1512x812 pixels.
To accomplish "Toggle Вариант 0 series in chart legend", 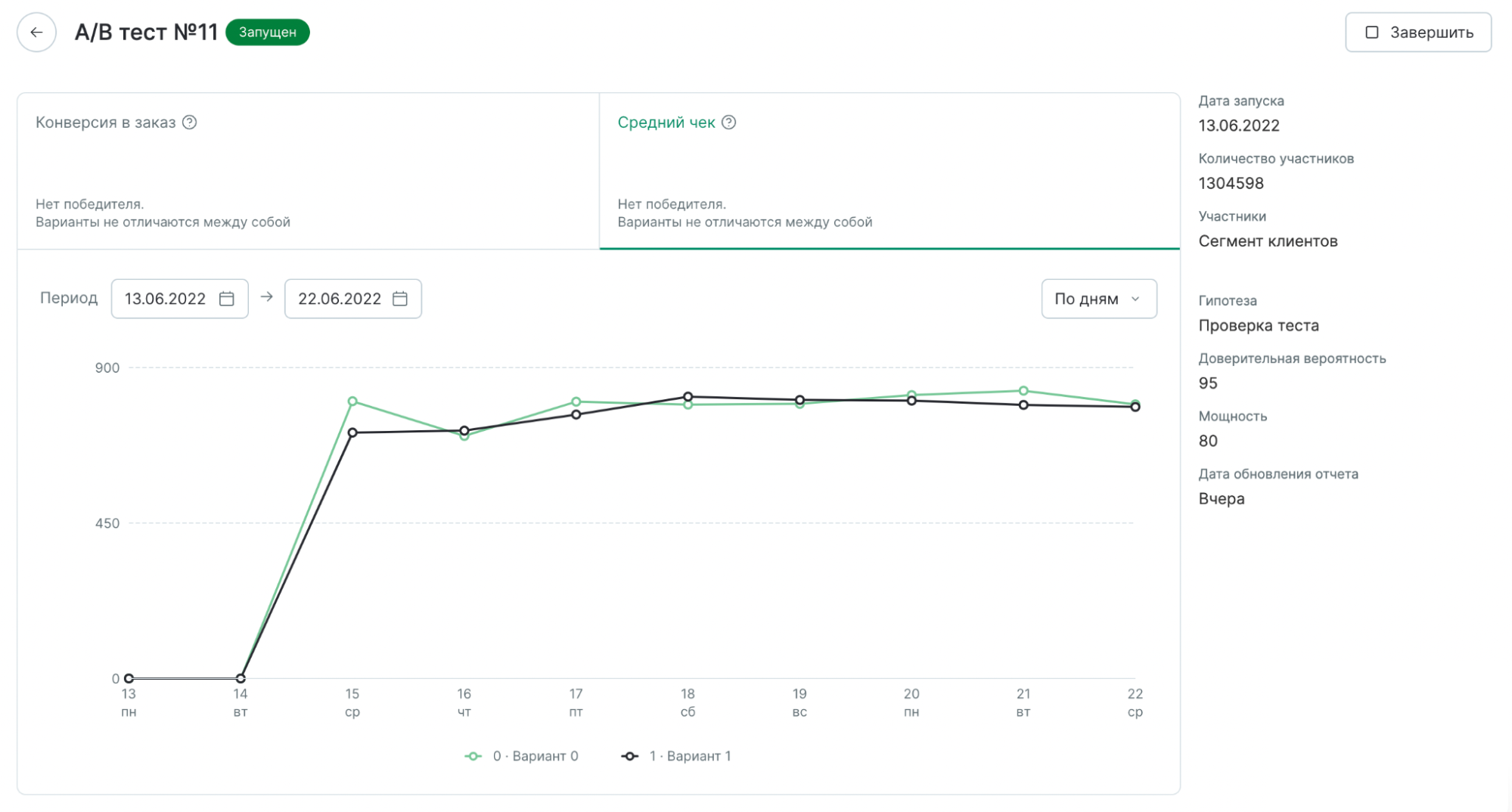I will (x=522, y=756).
